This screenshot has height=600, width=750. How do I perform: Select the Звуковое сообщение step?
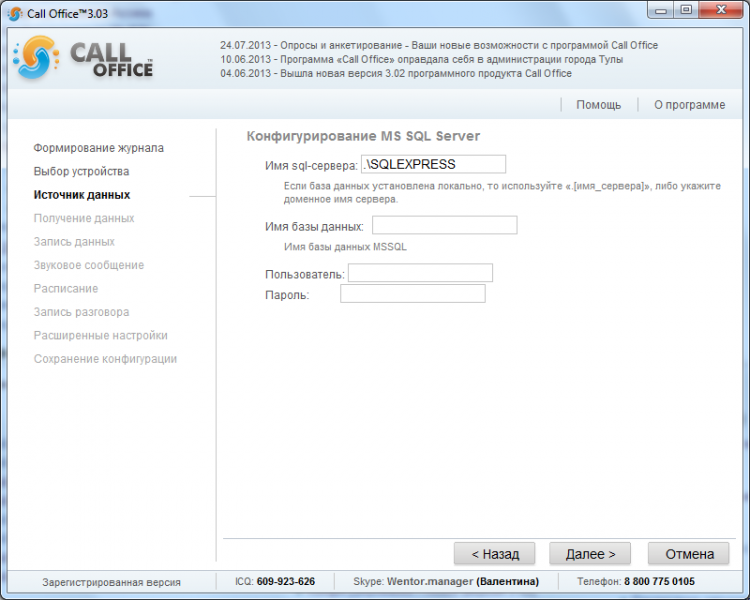click(88, 266)
